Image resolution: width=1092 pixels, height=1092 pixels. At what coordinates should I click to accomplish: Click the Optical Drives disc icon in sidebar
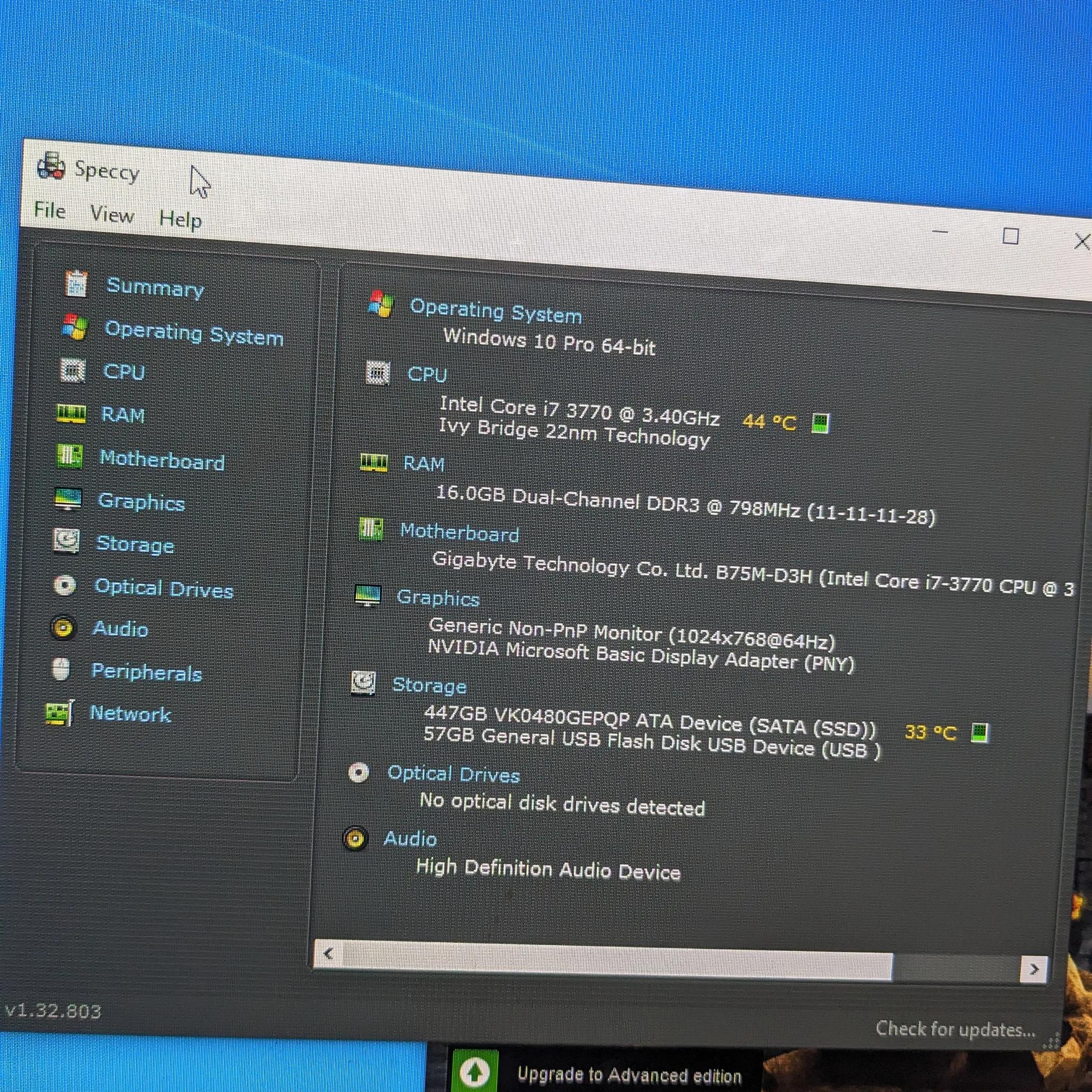click(x=65, y=585)
